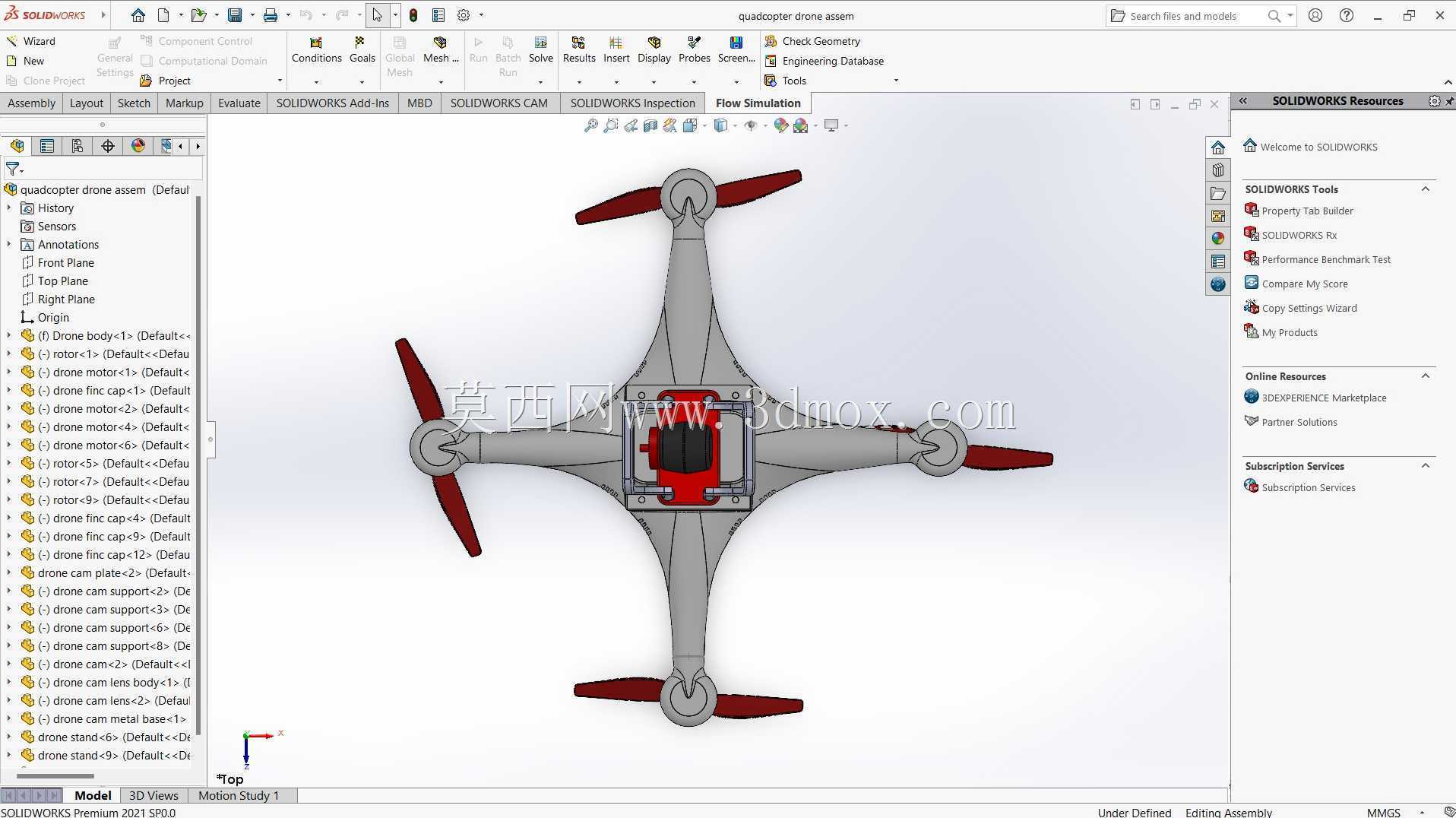Click MMGS unit system in status bar
The width and height of the screenshot is (1456, 818).
(x=1383, y=812)
